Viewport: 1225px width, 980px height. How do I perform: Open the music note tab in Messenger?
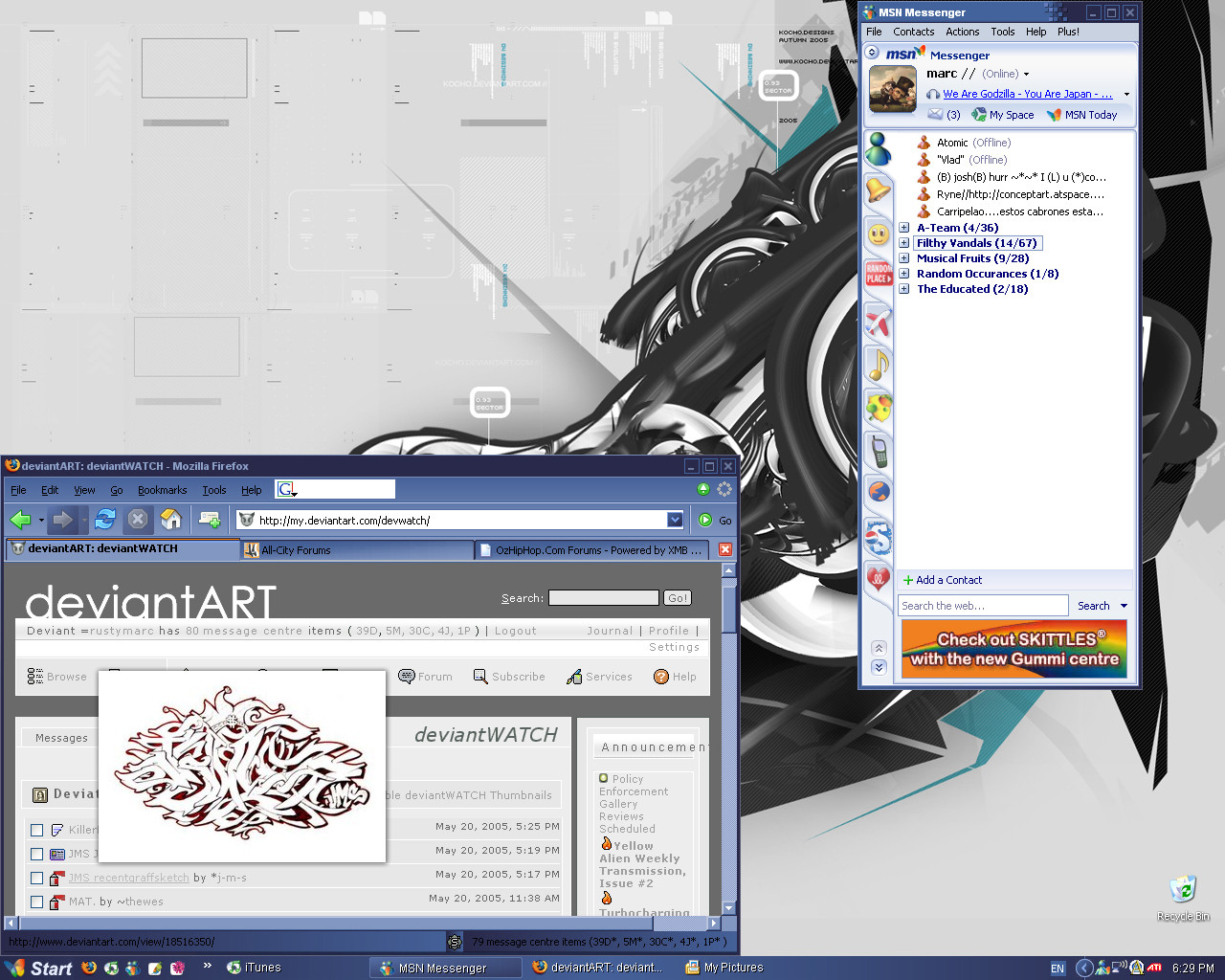click(879, 364)
